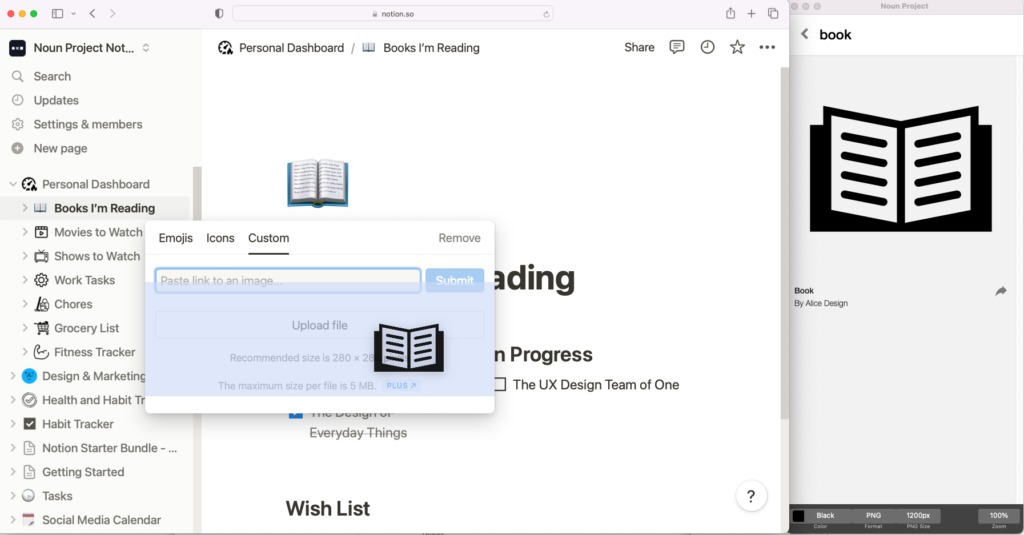This screenshot has width=1024, height=535.
Task: Click the Notion help question mark button
Action: pos(751,496)
